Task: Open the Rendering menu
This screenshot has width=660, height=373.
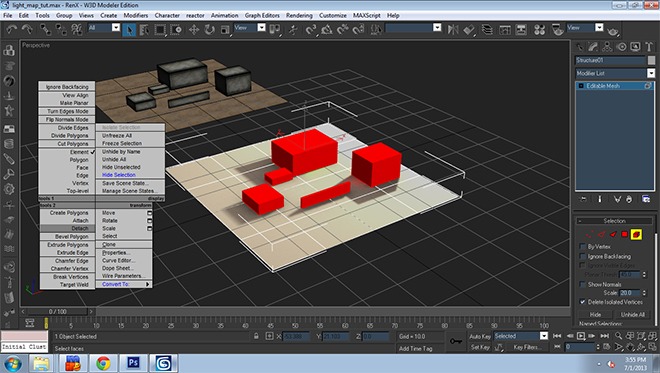Action: point(299,15)
